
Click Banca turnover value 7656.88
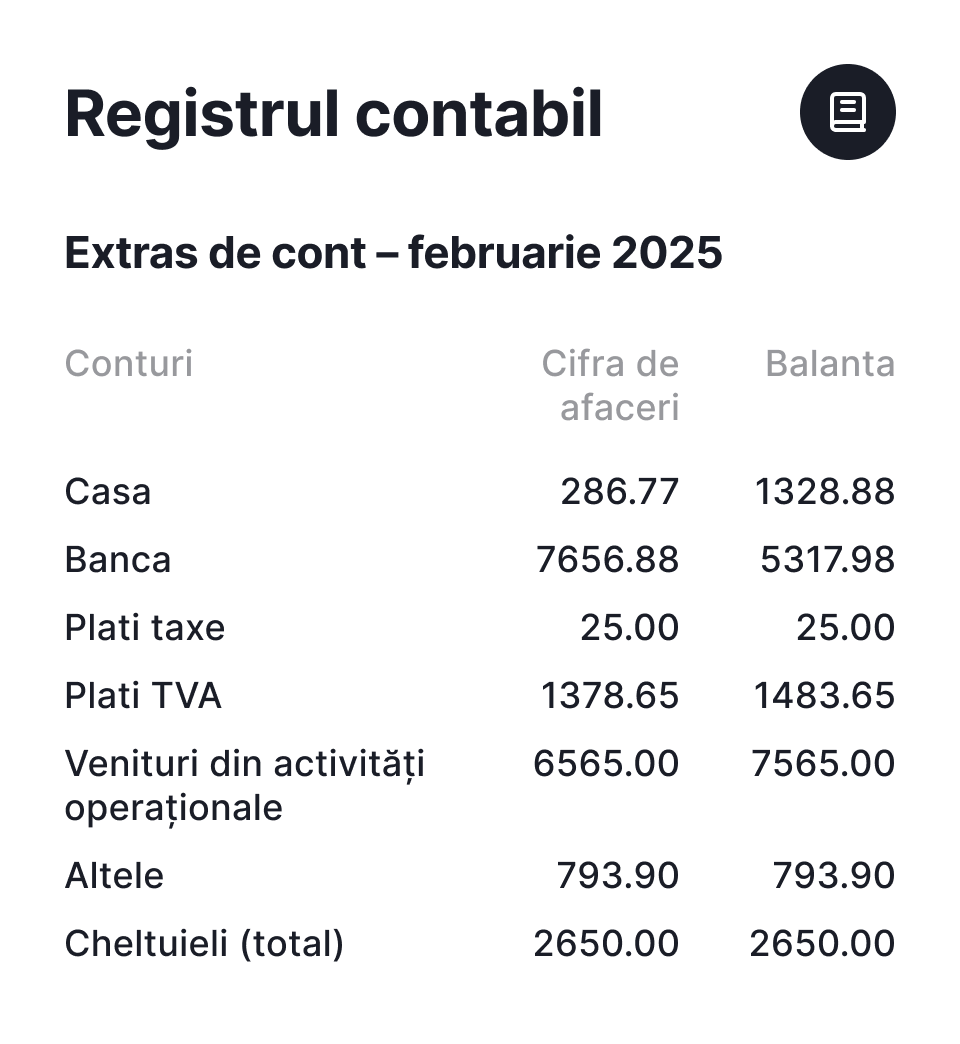click(x=607, y=560)
